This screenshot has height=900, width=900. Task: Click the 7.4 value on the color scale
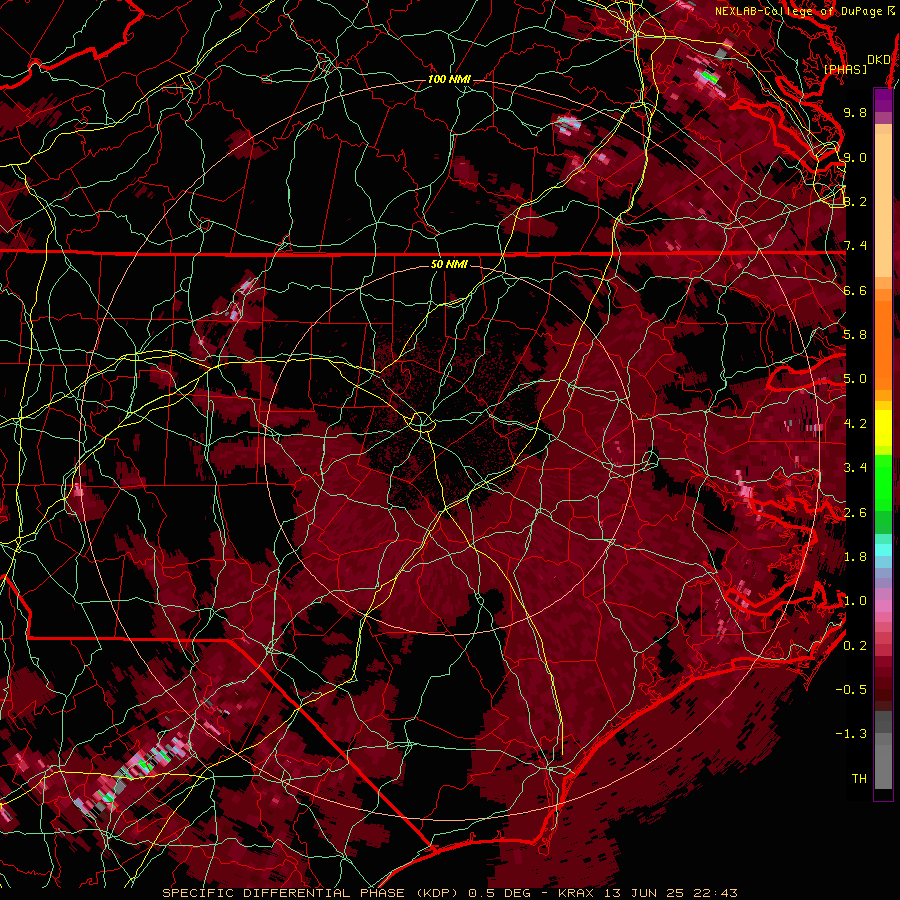pyautogui.click(x=855, y=246)
